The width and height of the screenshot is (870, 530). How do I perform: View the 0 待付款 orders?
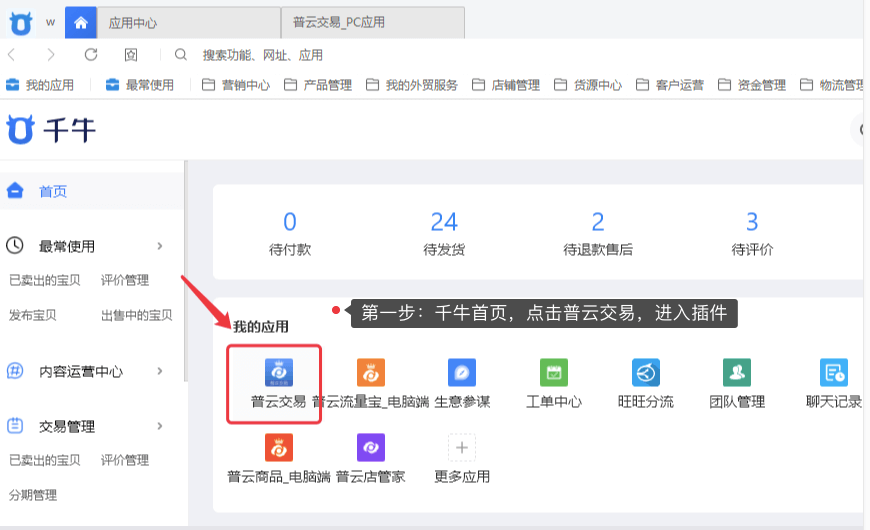290,233
